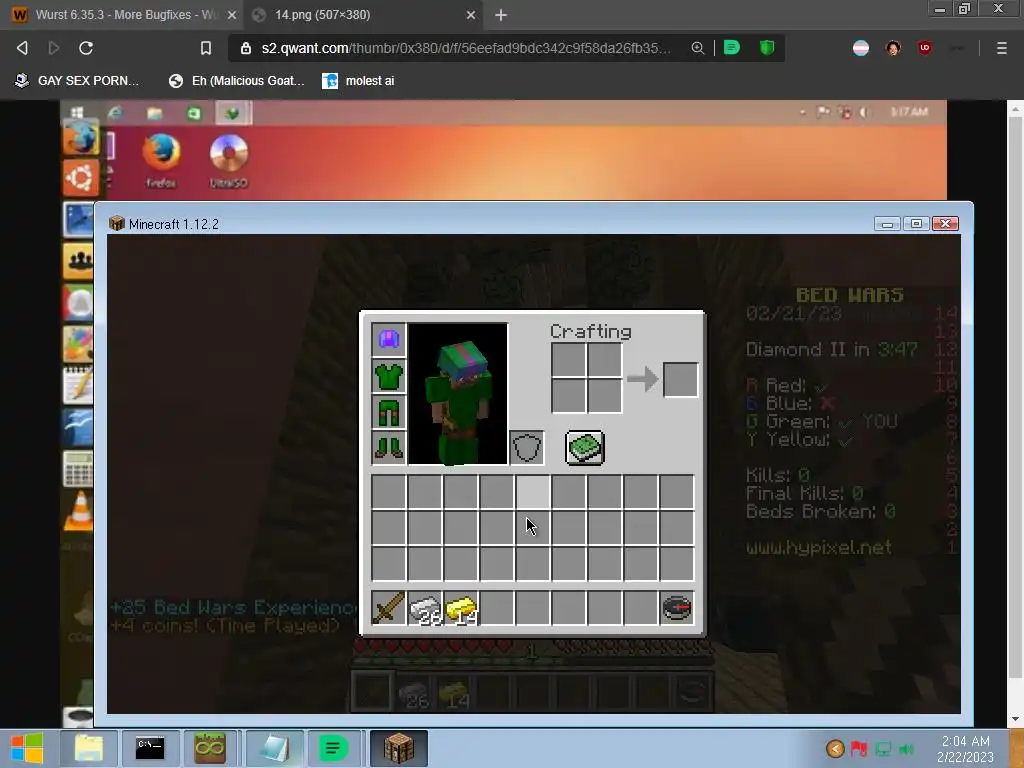This screenshot has height=768, width=1024.
Task: Click the page scrollbar up arrow
Action: click(x=1015, y=110)
